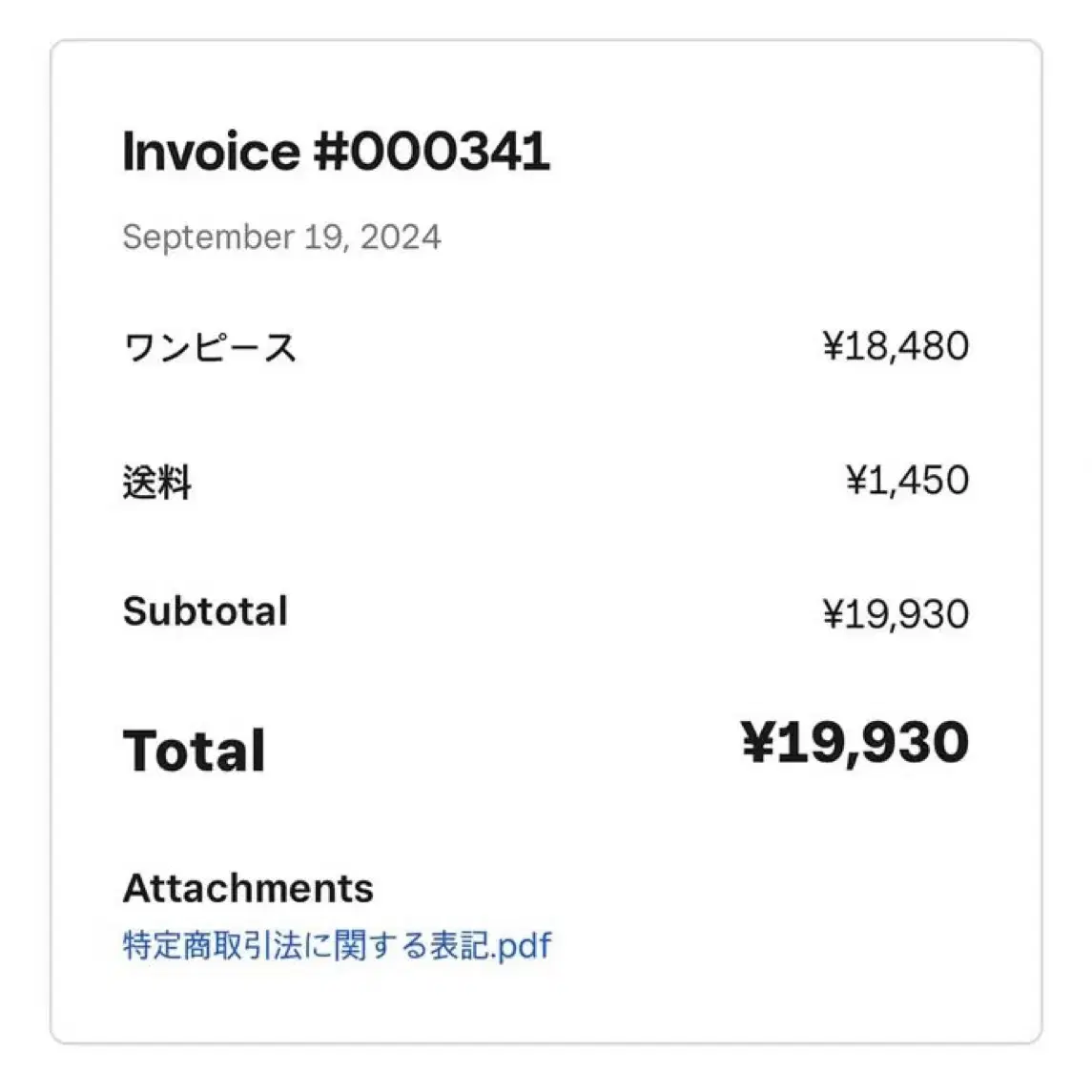This screenshot has height=1092, width=1092.
Task: Select the September 19, 2024 date text
Action: (x=281, y=237)
